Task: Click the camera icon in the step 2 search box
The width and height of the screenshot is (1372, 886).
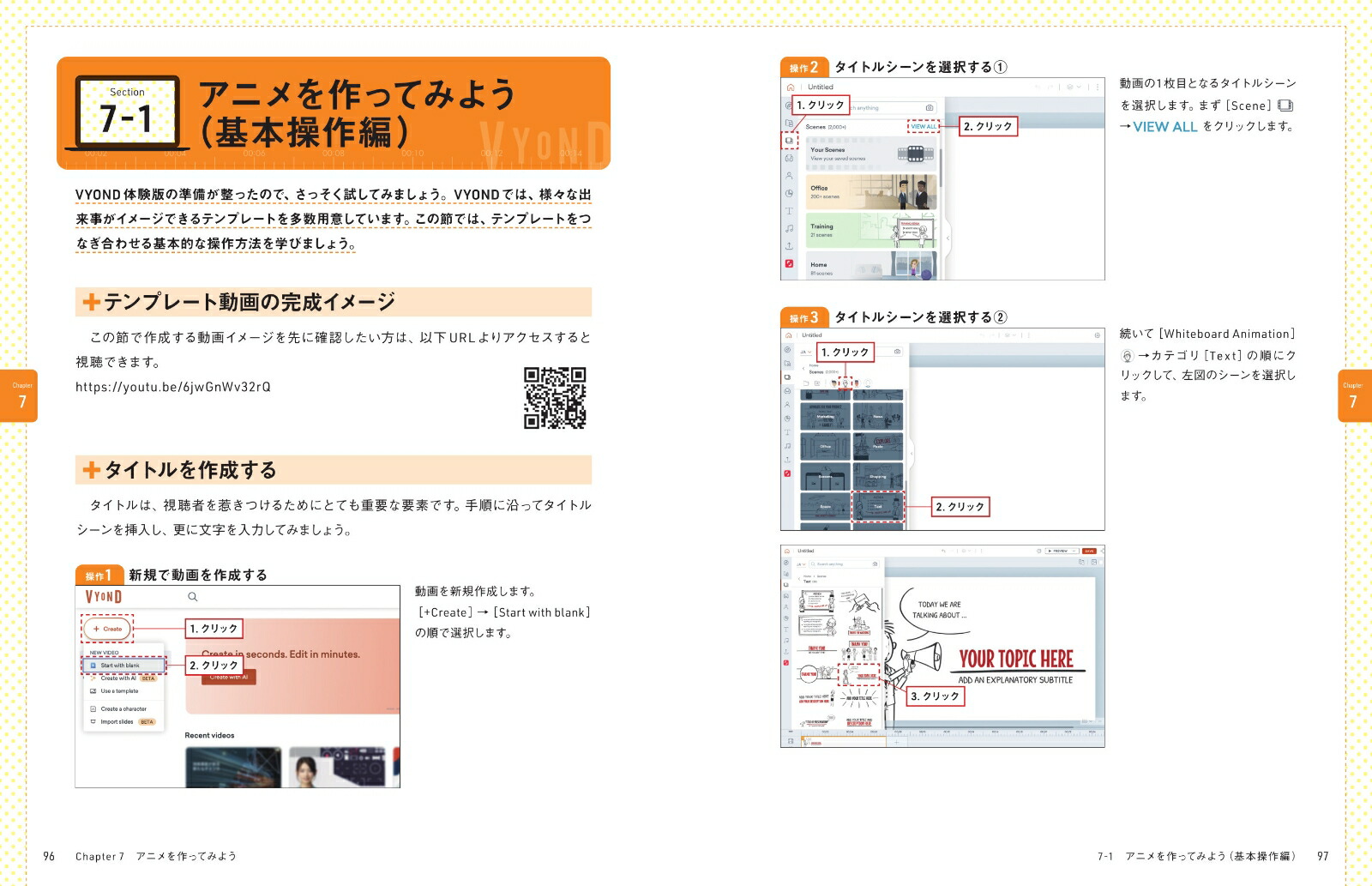Action: click(x=930, y=108)
